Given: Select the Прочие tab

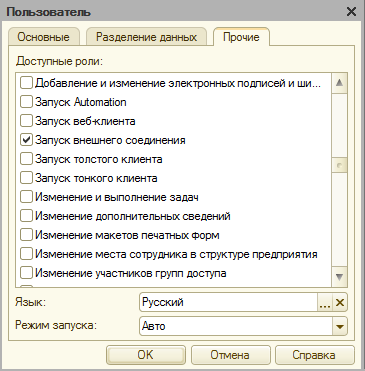Looking at the screenshot, I should [x=241, y=37].
